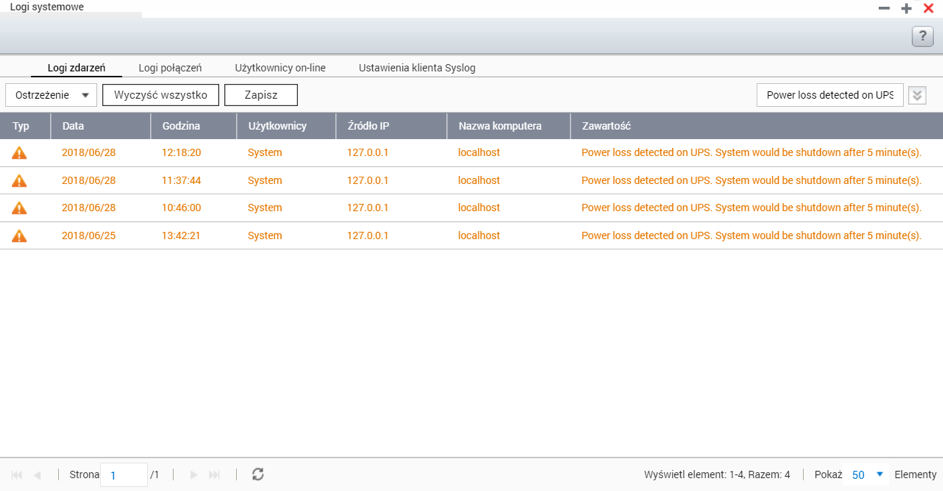This screenshot has height=491, width=943.
Task: Go to the previous page arrow
Action: (x=38, y=475)
